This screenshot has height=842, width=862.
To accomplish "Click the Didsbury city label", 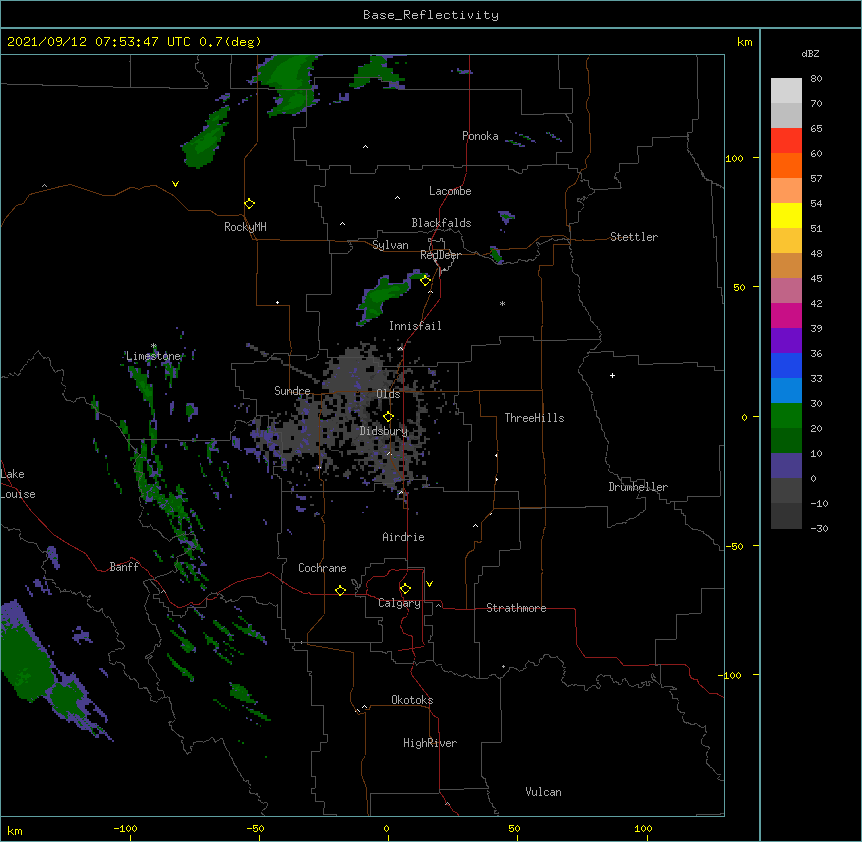I will pos(384,431).
